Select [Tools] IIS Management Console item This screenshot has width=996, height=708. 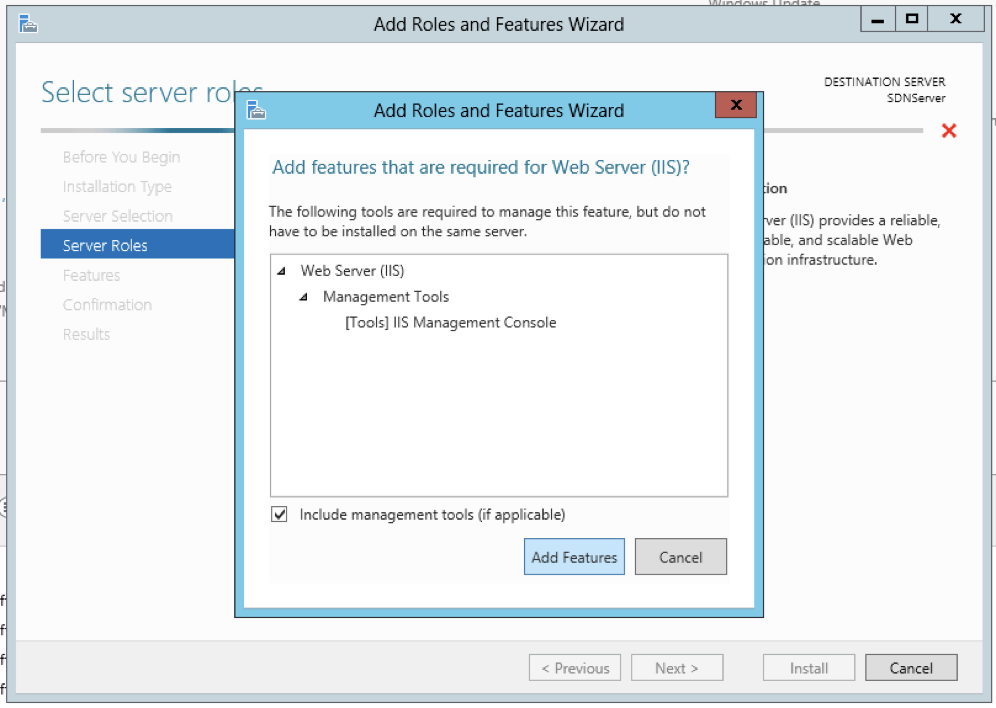click(450, 323)
